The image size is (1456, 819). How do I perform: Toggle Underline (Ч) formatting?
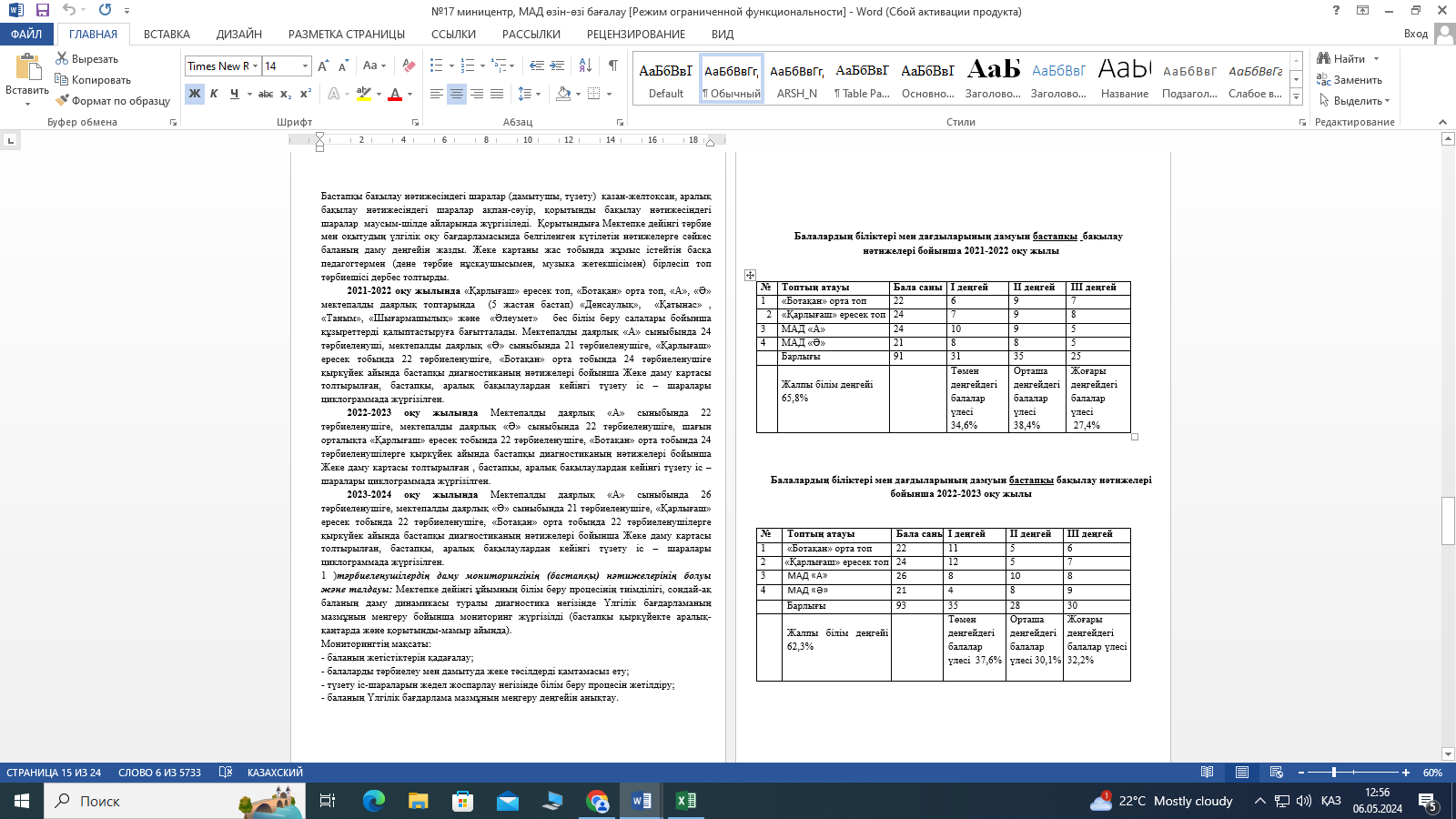[234, 94]
